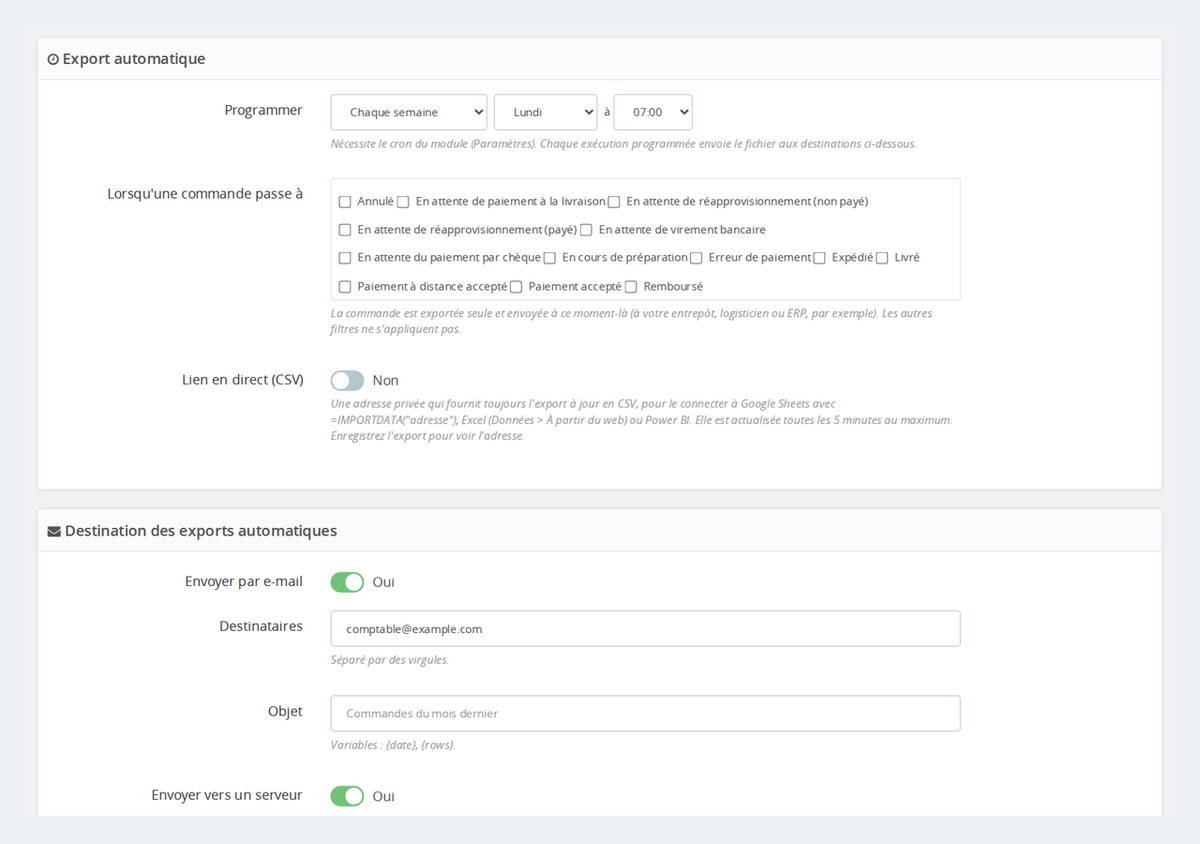Click the Objet subject input field
This screenshot has height=844, width=1200.
[645, 714]
